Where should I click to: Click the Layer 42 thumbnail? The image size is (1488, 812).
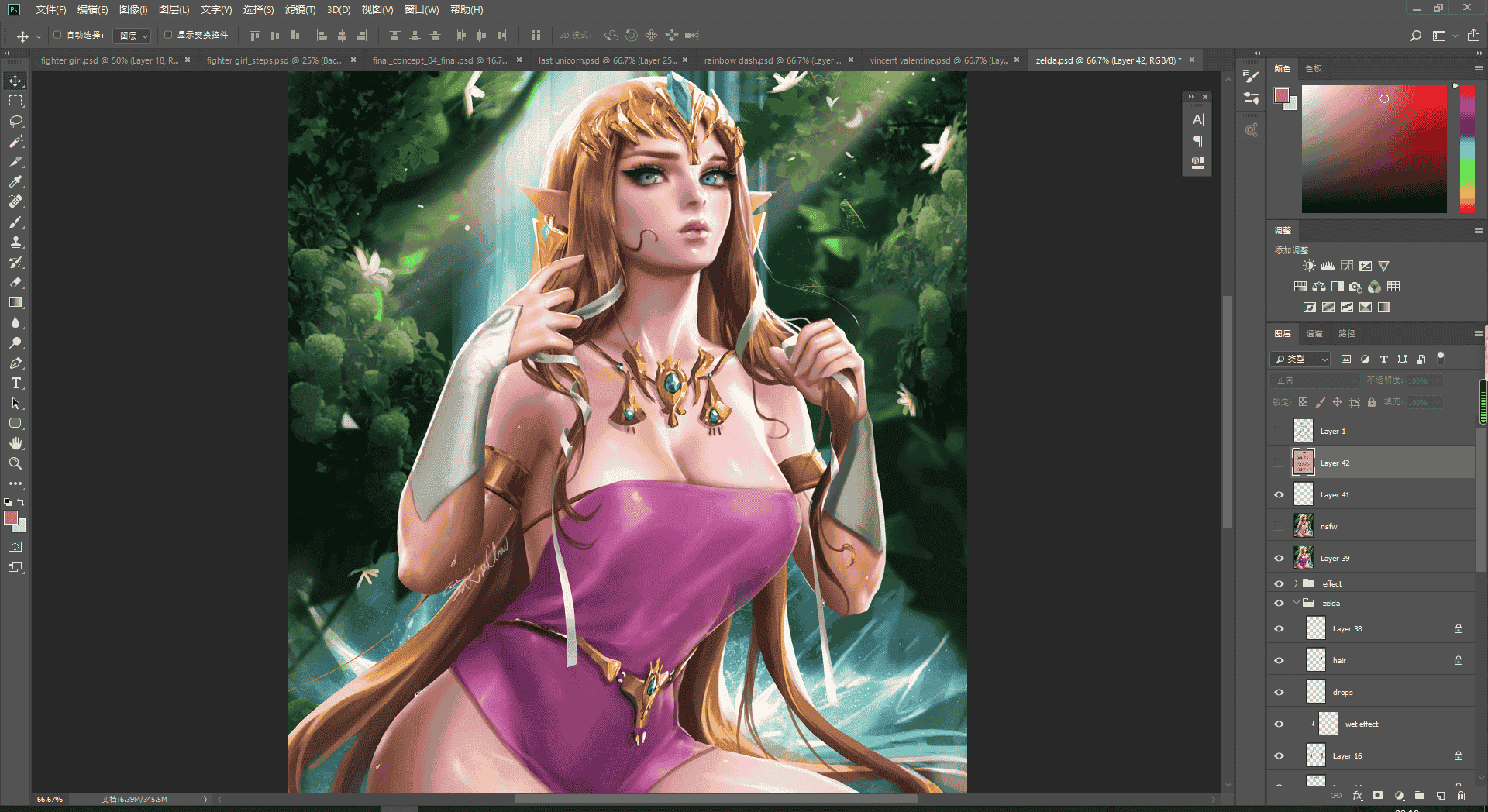(1304, 463)
